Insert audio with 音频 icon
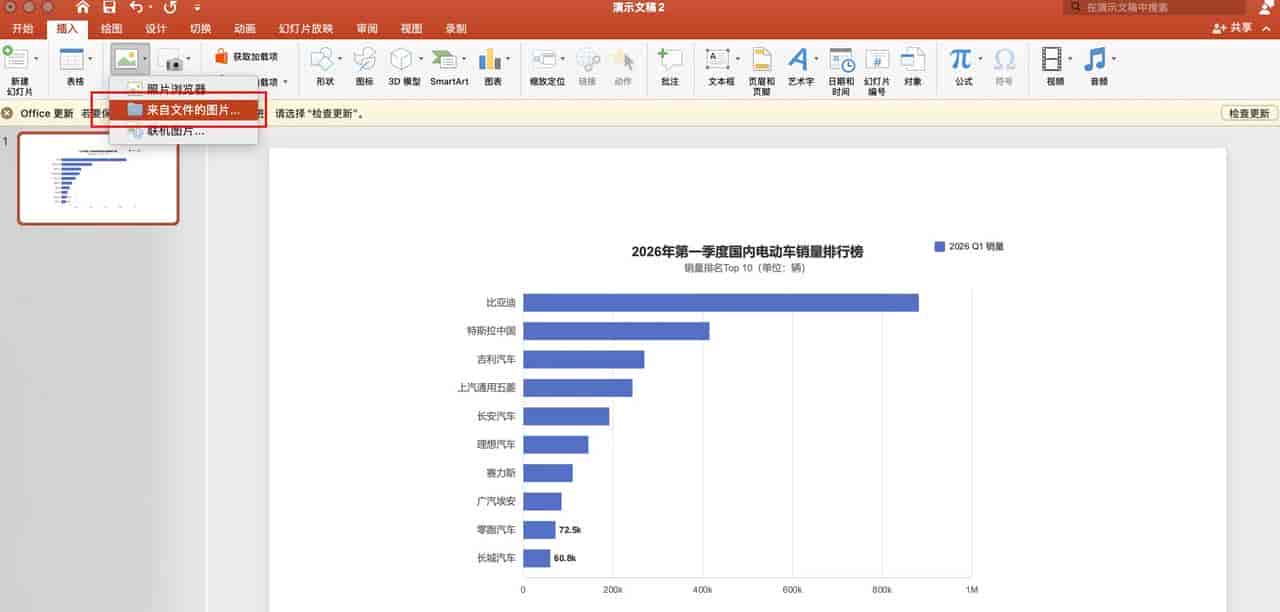Screen dimensions: 1280x612 tap(1095, 59)
